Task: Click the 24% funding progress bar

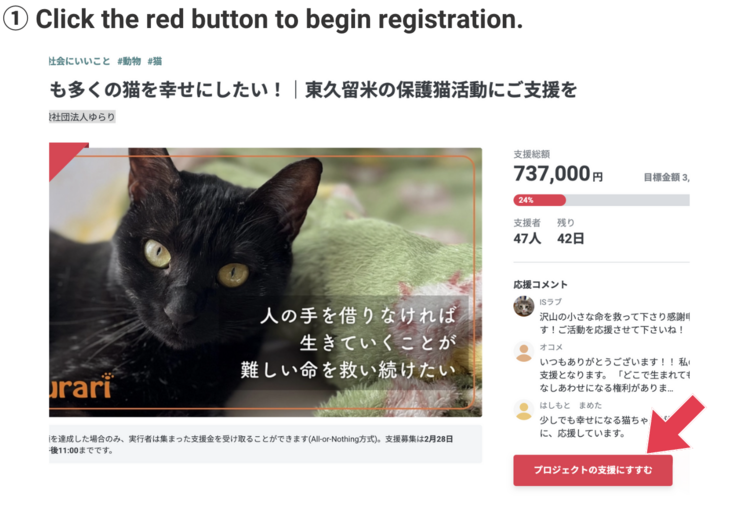Action: (x=601, y=200)
